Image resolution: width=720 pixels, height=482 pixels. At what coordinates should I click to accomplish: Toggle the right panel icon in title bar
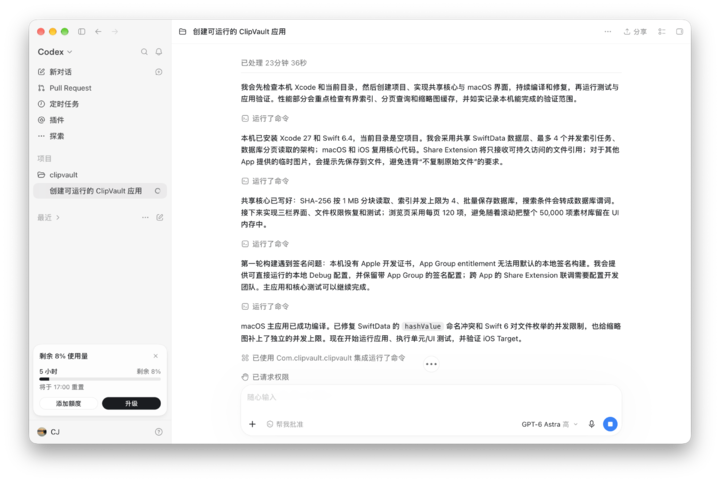[680, 32]
